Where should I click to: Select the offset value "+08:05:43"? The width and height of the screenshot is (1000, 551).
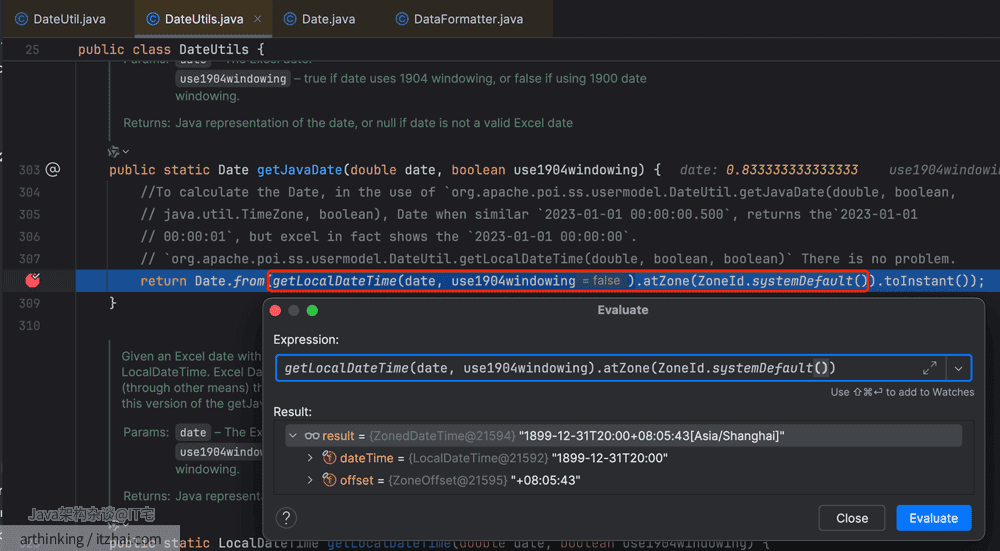click(x=545, y=480)
